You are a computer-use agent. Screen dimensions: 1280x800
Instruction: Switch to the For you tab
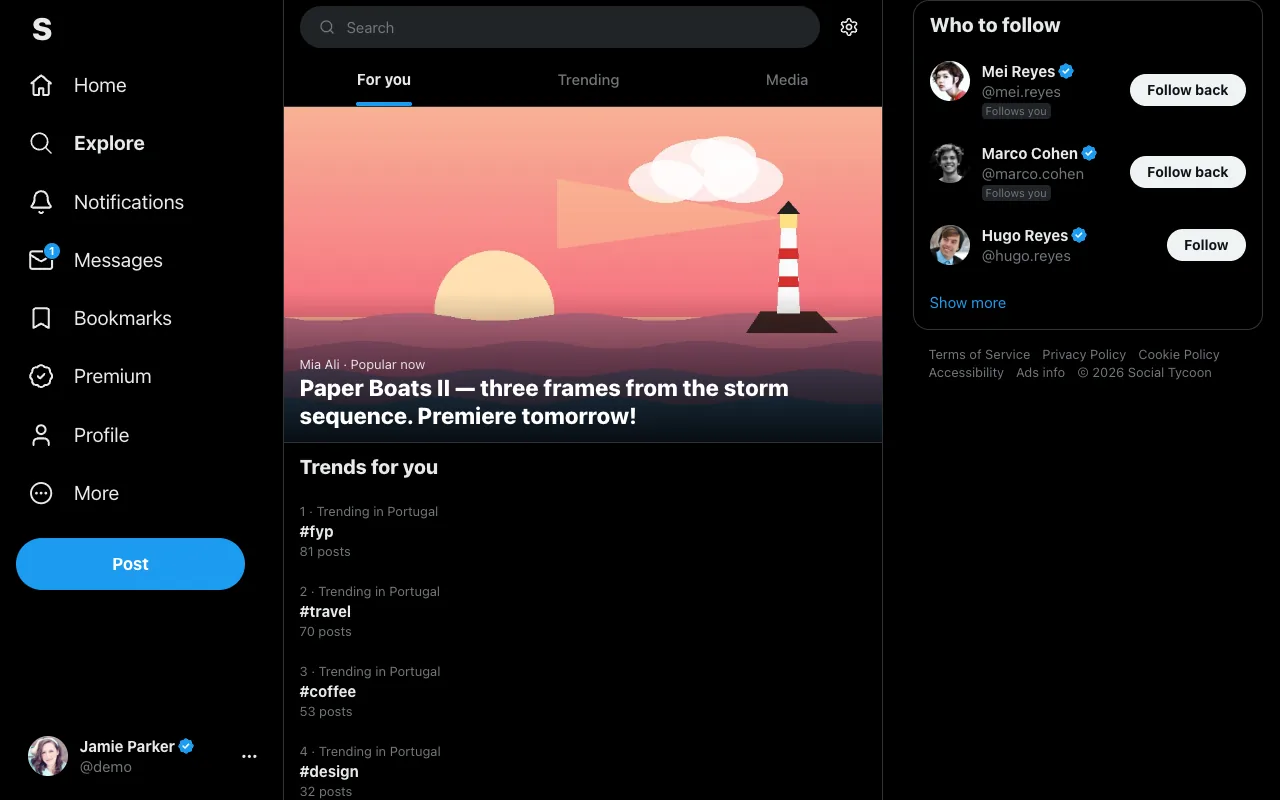coord(384,80)
